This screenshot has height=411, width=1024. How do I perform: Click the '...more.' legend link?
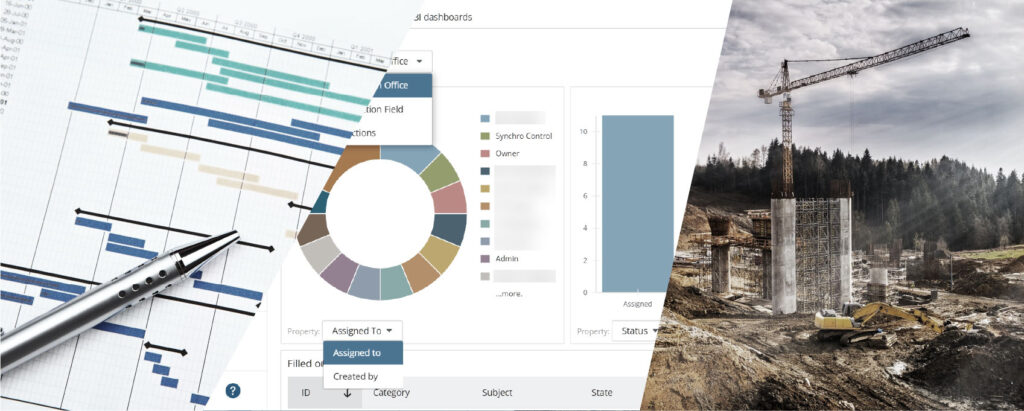(509, 293)
